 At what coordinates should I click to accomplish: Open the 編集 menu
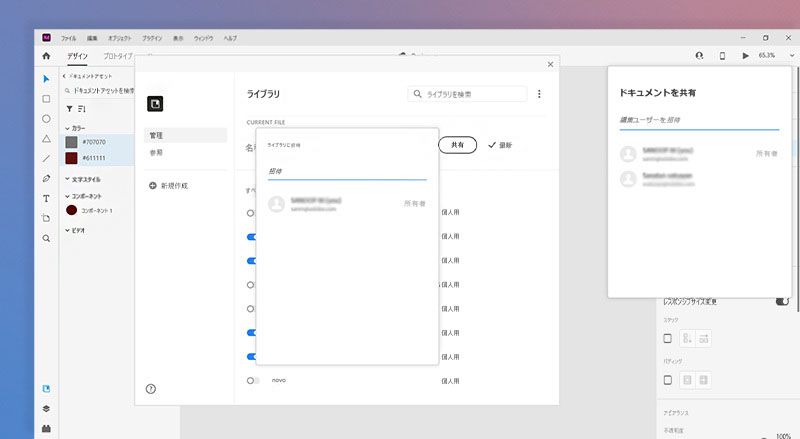[92, 38]
